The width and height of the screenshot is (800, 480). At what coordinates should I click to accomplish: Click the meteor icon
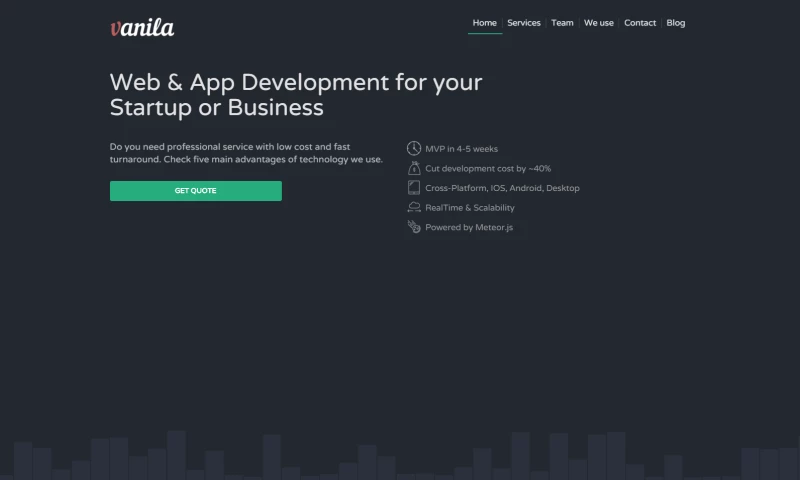point(414,227)
